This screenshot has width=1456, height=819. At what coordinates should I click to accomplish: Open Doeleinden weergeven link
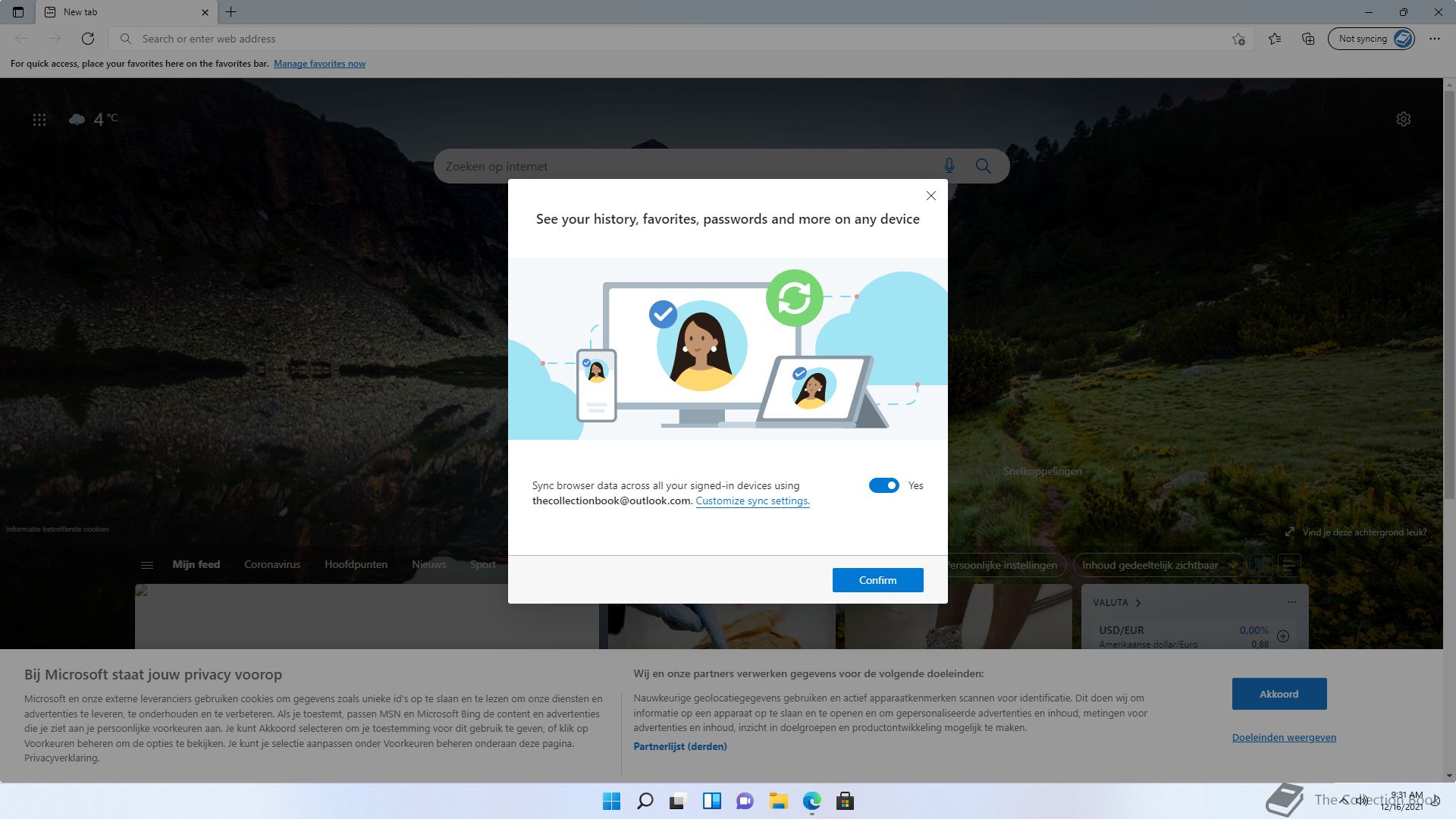[x=1284, y=737]
